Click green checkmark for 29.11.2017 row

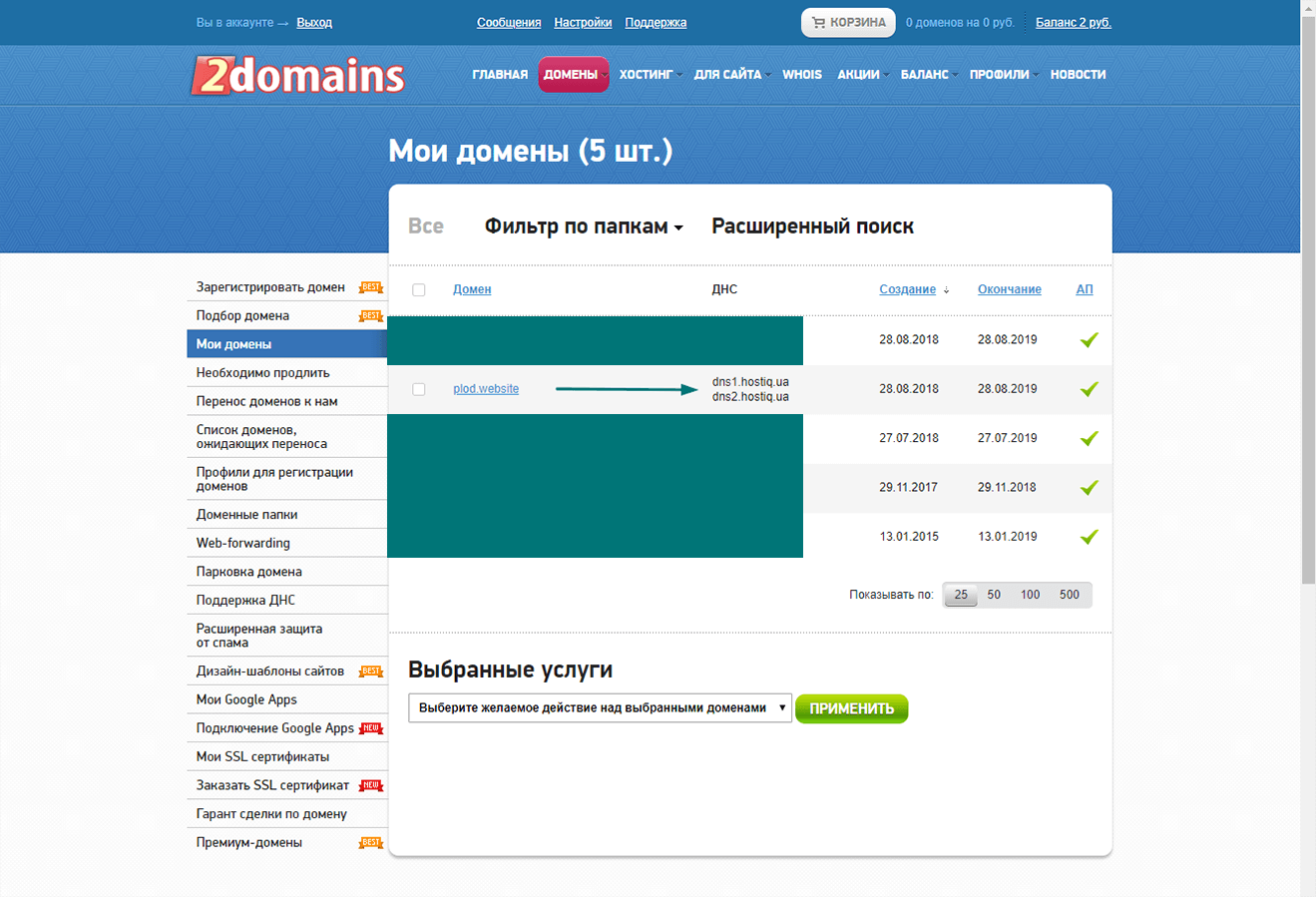(x=1089, y=488)
